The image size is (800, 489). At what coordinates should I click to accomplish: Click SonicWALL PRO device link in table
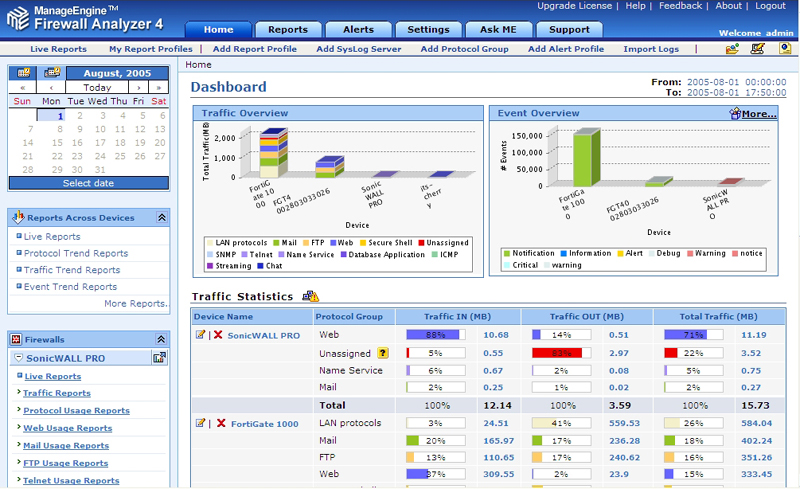point(264,335)
